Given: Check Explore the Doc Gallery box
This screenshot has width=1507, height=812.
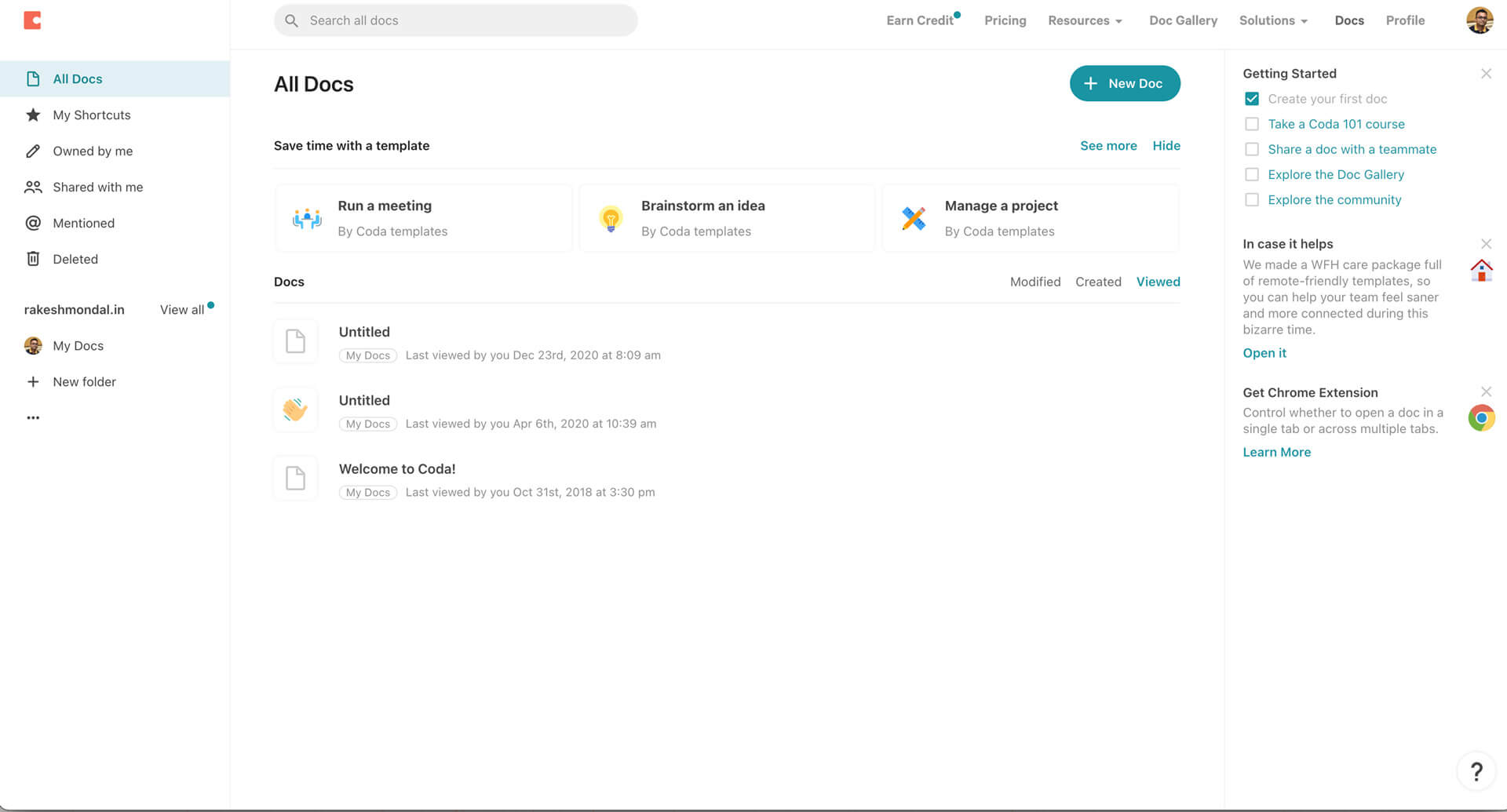Looking at the screenshot, I should (1252, 174).
